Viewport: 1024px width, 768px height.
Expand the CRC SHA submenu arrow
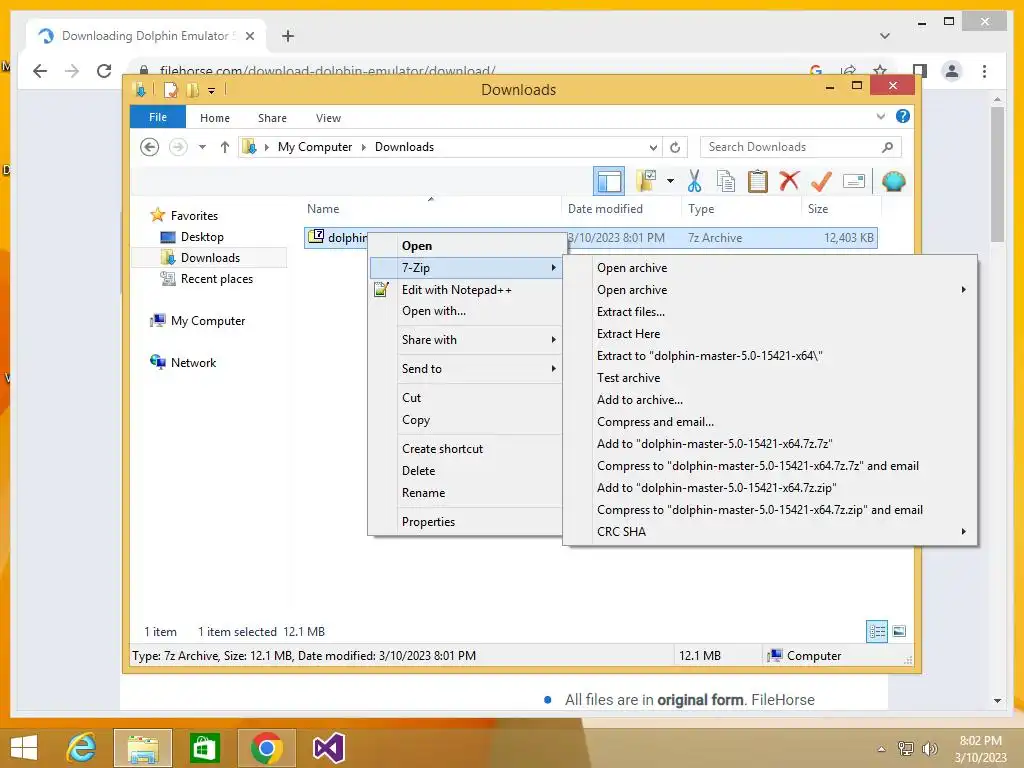963,532
